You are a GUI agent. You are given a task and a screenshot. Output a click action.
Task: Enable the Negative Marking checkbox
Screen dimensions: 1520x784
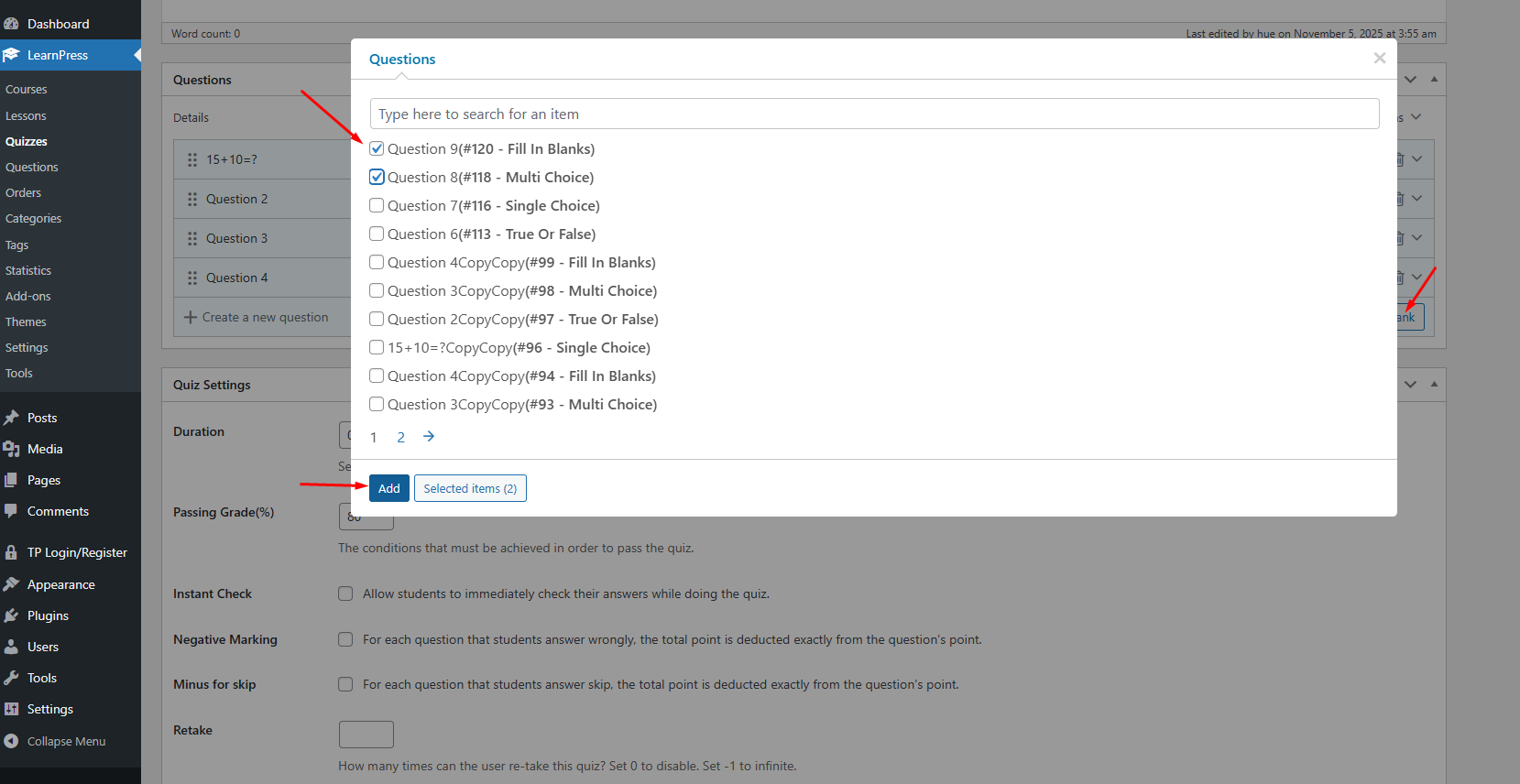(345, 639)
